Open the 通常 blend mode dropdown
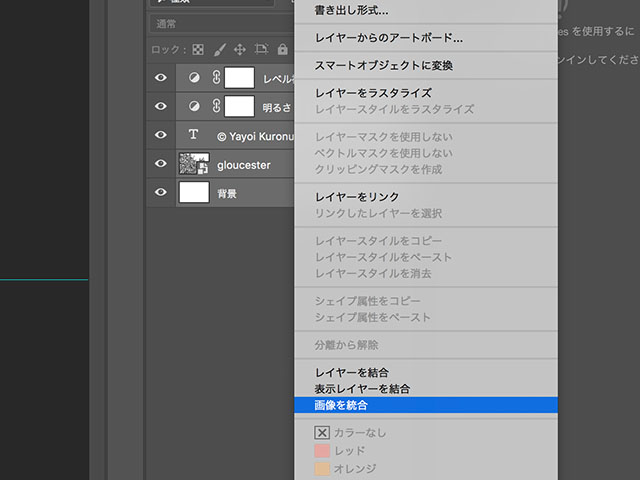The image size is (640, 480). pos(222,24)
